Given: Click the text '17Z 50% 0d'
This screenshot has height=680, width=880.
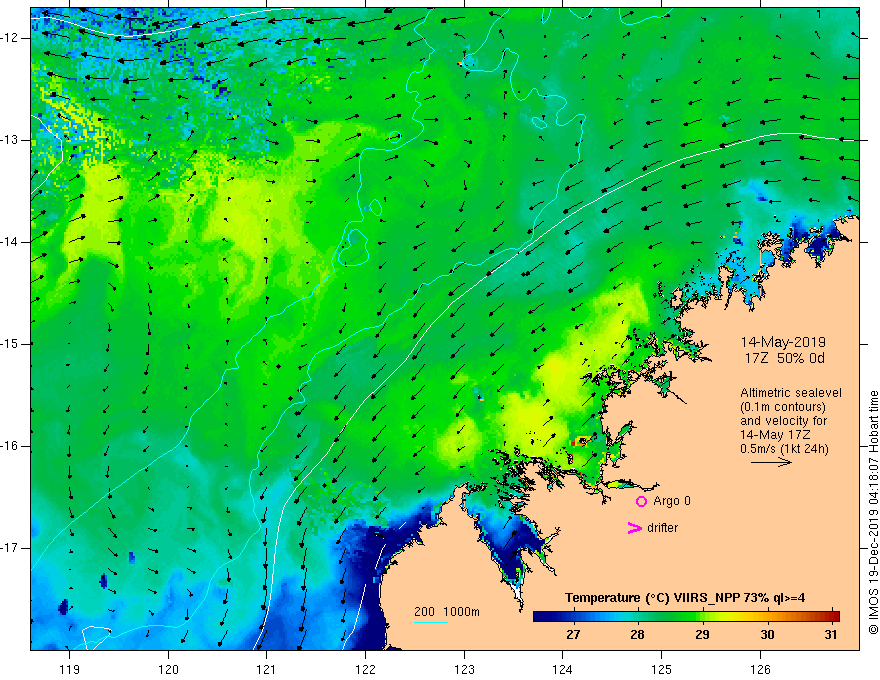Looking at the screenshot, I should [785, 359].
